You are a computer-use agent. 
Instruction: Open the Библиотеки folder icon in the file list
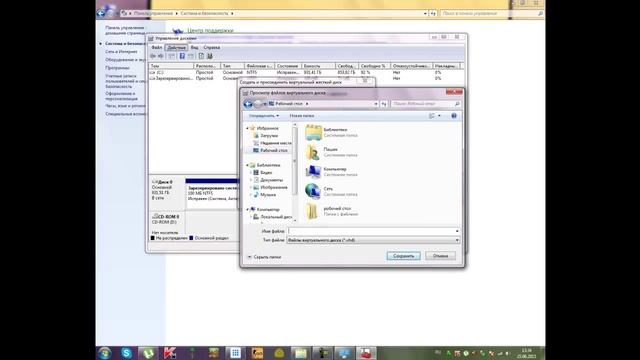point(313,132)
